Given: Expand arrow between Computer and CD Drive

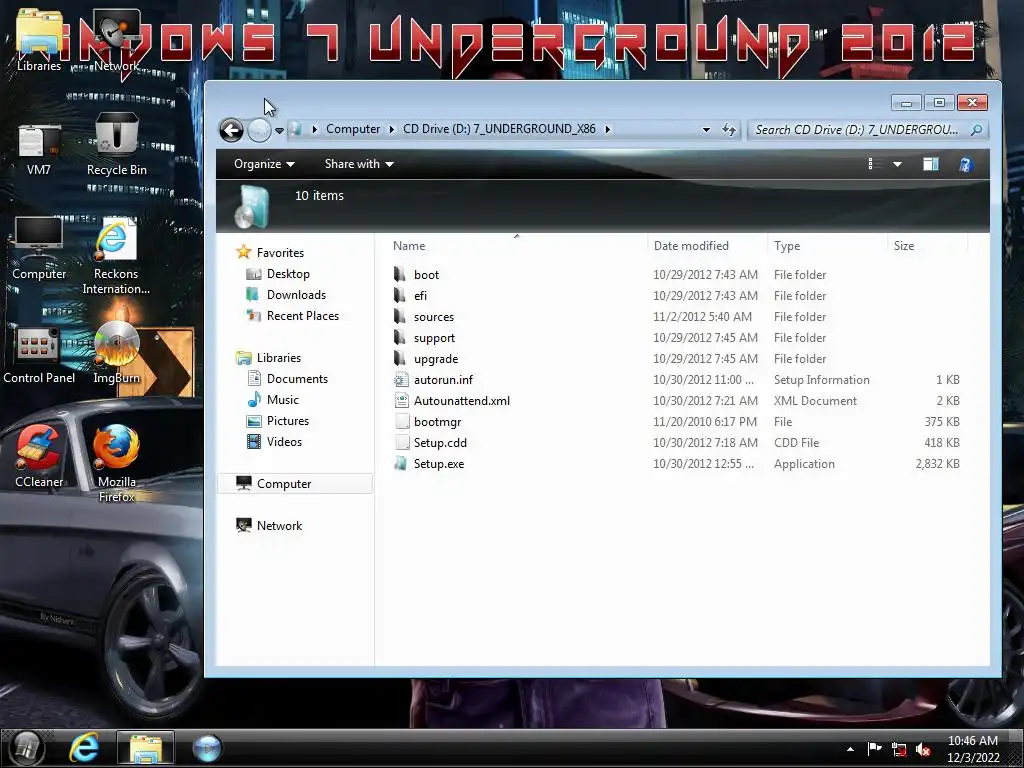Looking at the screenshot, I should pyautogui.click(x=391, y=129).
